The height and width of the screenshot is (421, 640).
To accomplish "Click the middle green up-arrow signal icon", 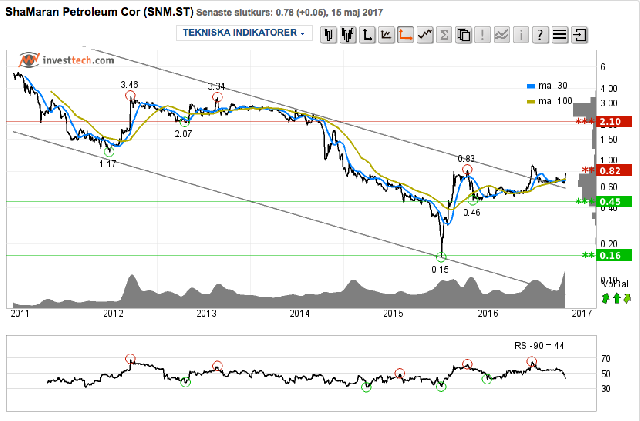I will point(617,298).
